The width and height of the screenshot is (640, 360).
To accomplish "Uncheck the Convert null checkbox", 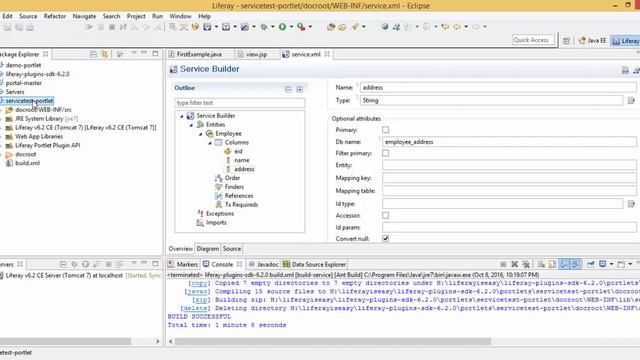I will click(x=385, y=238).
